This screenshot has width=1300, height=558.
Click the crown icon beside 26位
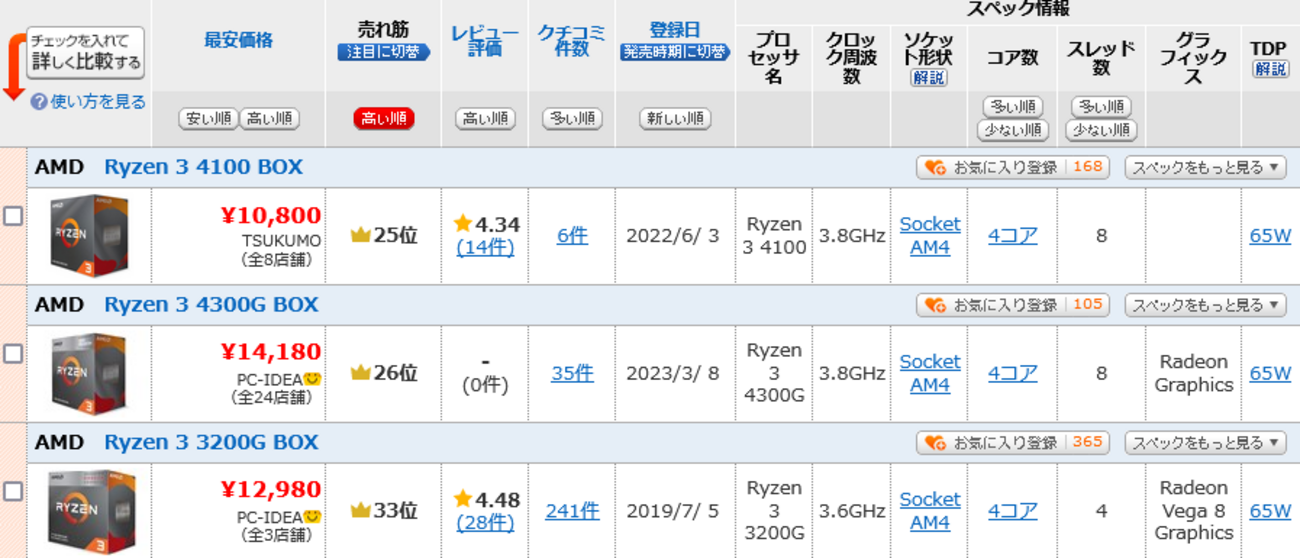click(x=360, y=373)
